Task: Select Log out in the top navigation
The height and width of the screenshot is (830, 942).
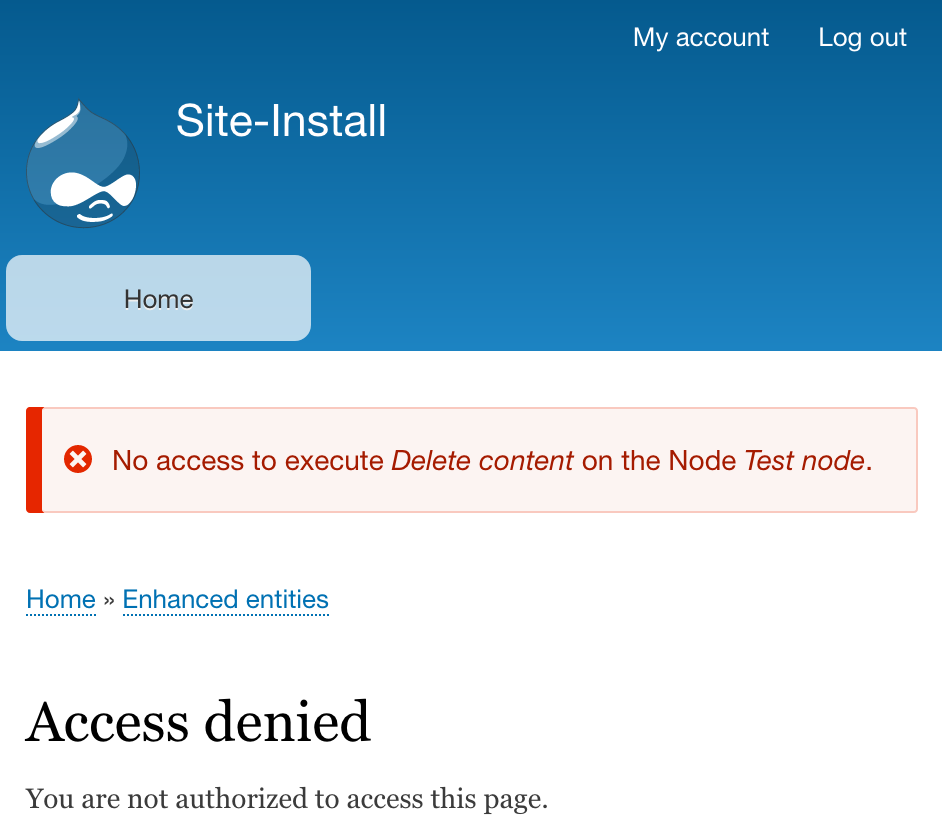Action: [x=862, y=37]
